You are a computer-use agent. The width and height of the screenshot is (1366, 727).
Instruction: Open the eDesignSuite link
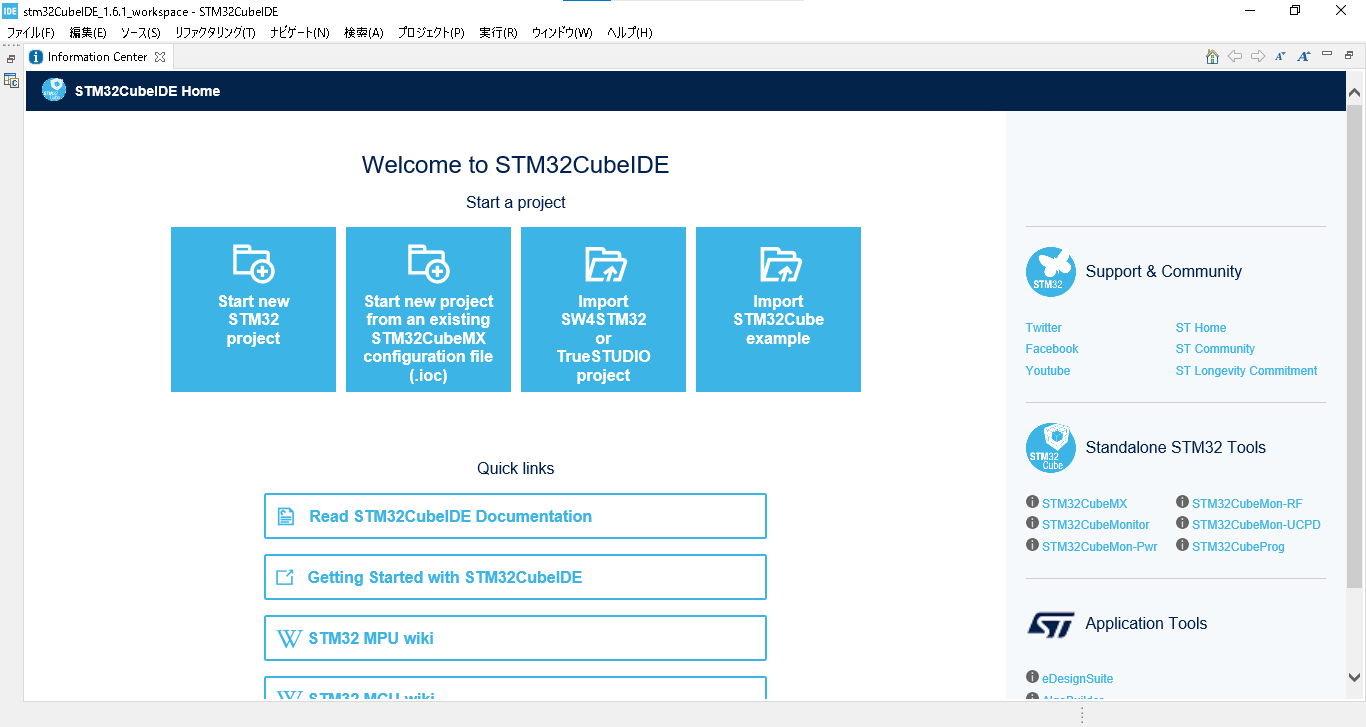coord(1077,679)
